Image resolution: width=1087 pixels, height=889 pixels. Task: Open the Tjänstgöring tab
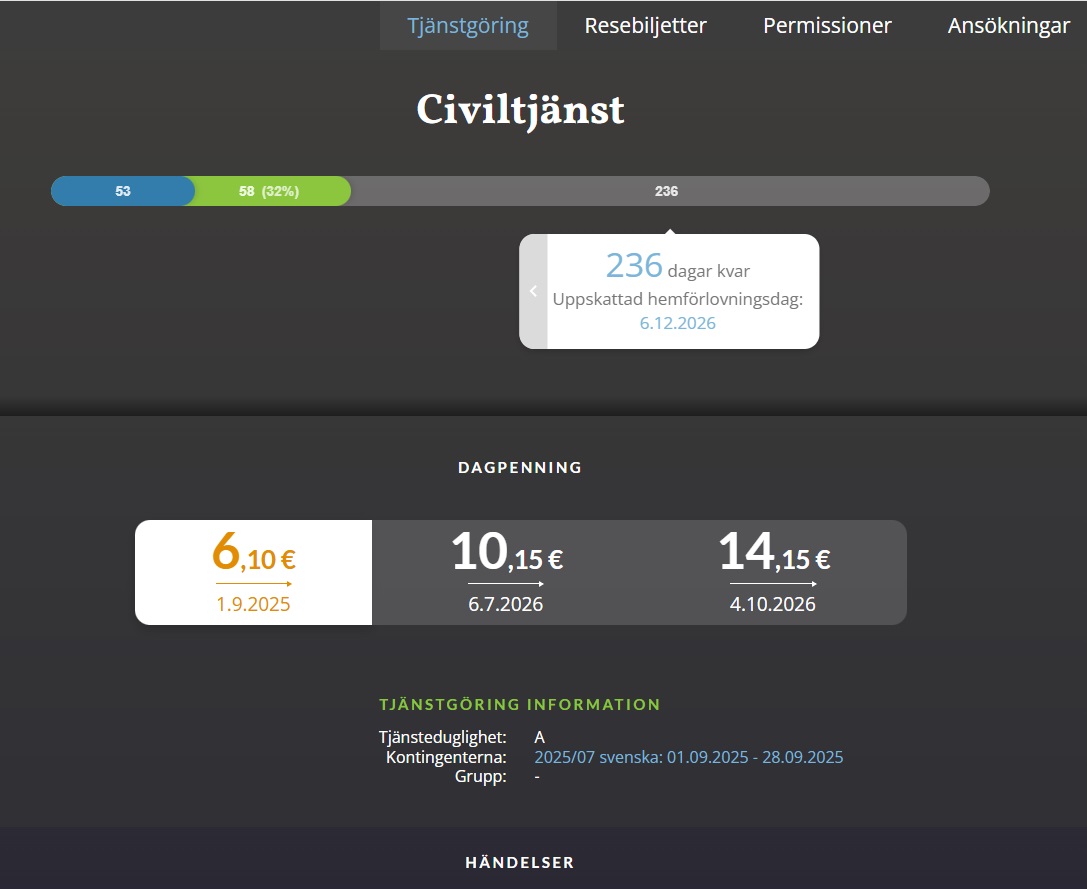pos(468,26)
